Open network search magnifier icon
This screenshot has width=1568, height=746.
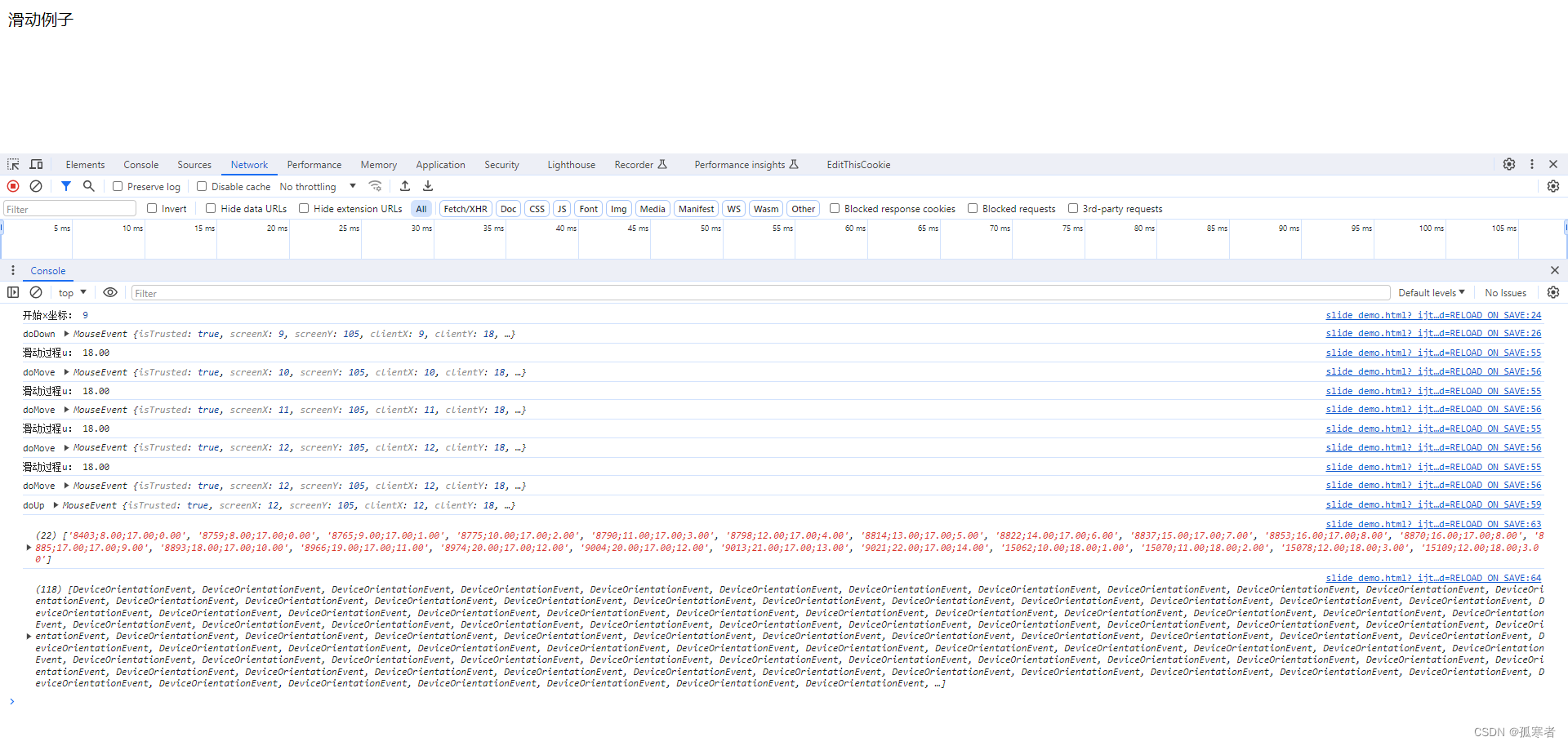click(89, 186)
